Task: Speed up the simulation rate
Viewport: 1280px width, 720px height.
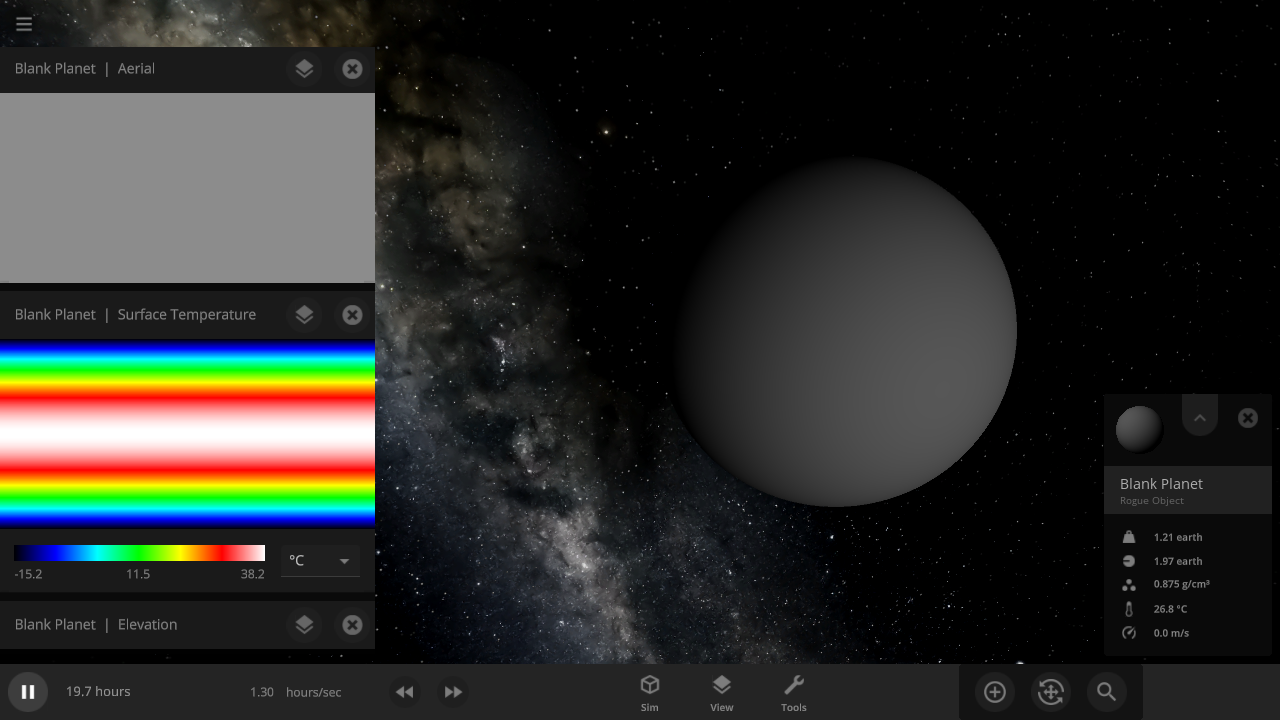Action: 453,692
